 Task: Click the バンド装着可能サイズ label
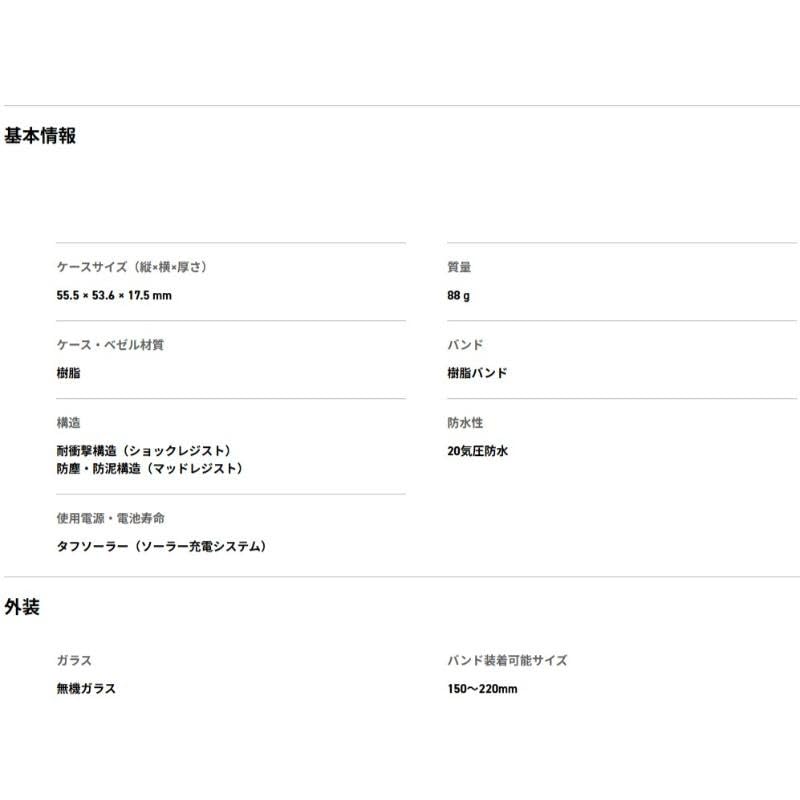tap(507, 661)
